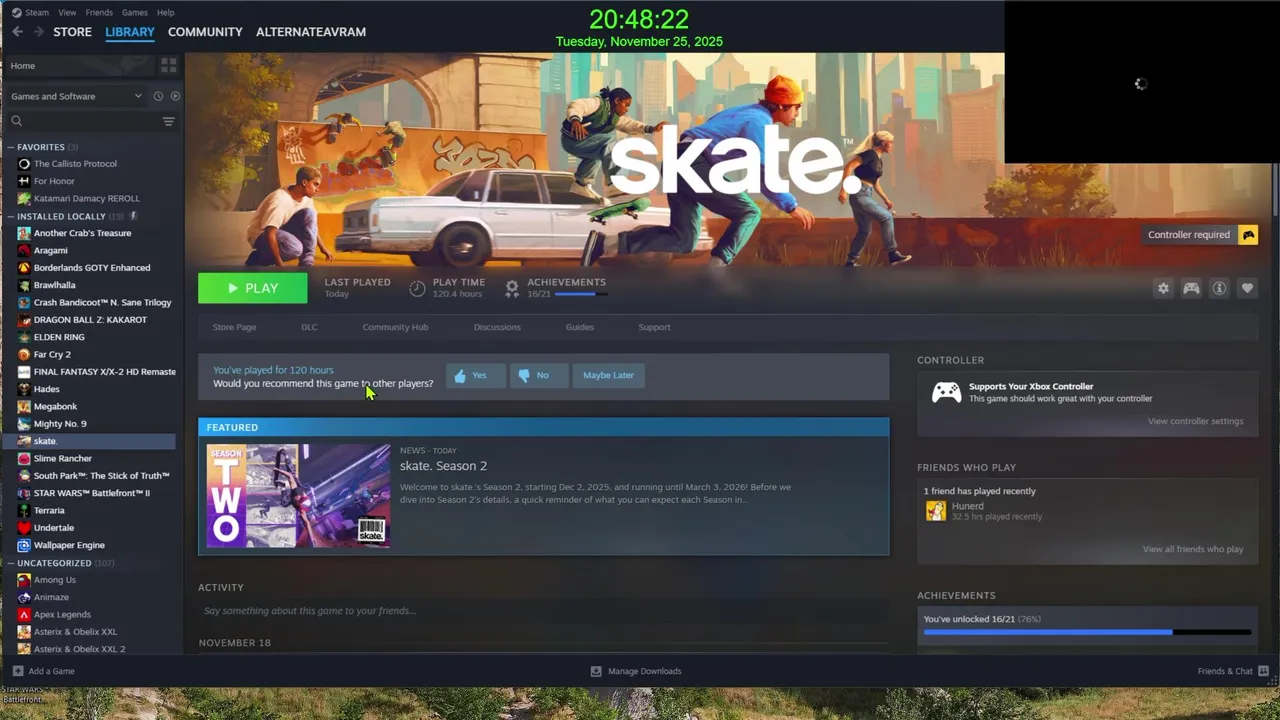Open the View menu

click(67, 12)
